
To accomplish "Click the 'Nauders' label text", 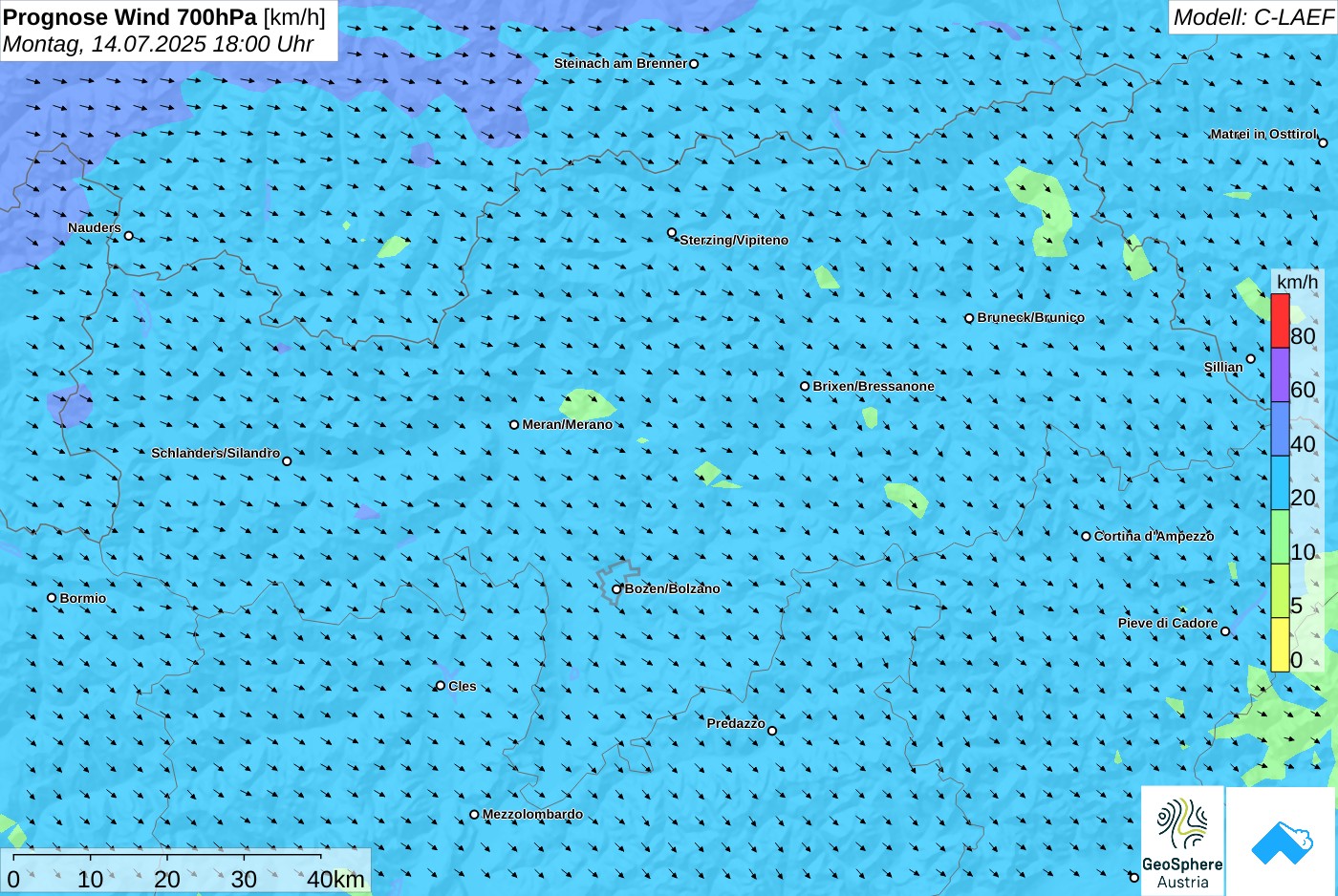I will 95,227.
